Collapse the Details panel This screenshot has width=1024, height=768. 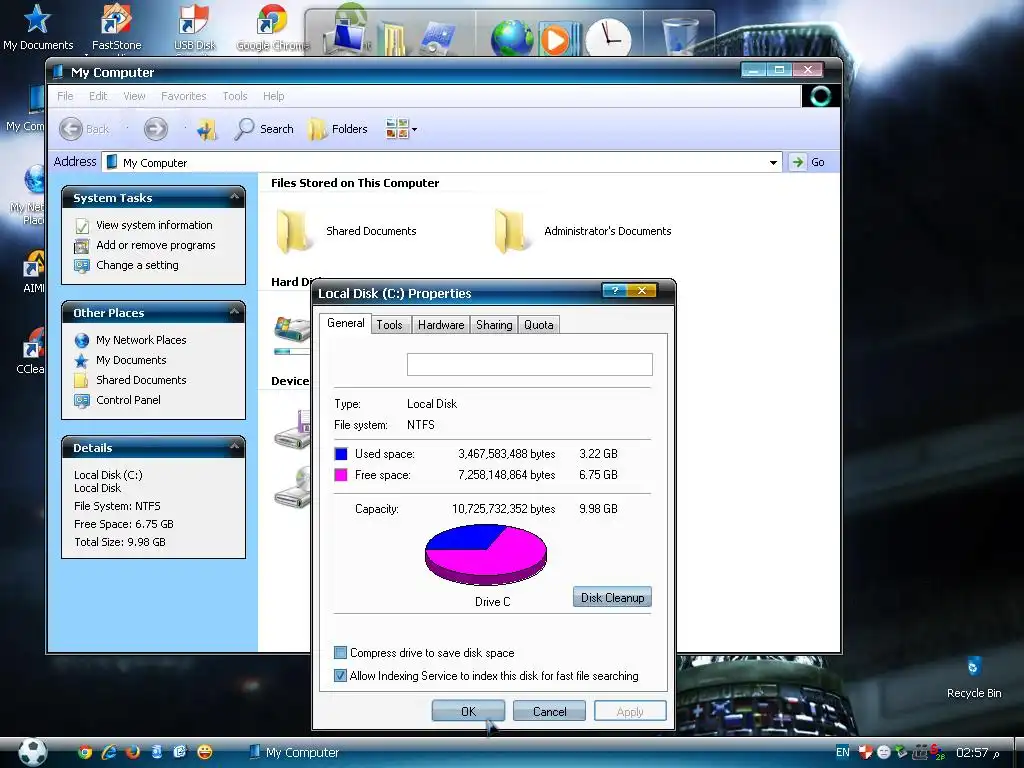(x=234, y=447)
